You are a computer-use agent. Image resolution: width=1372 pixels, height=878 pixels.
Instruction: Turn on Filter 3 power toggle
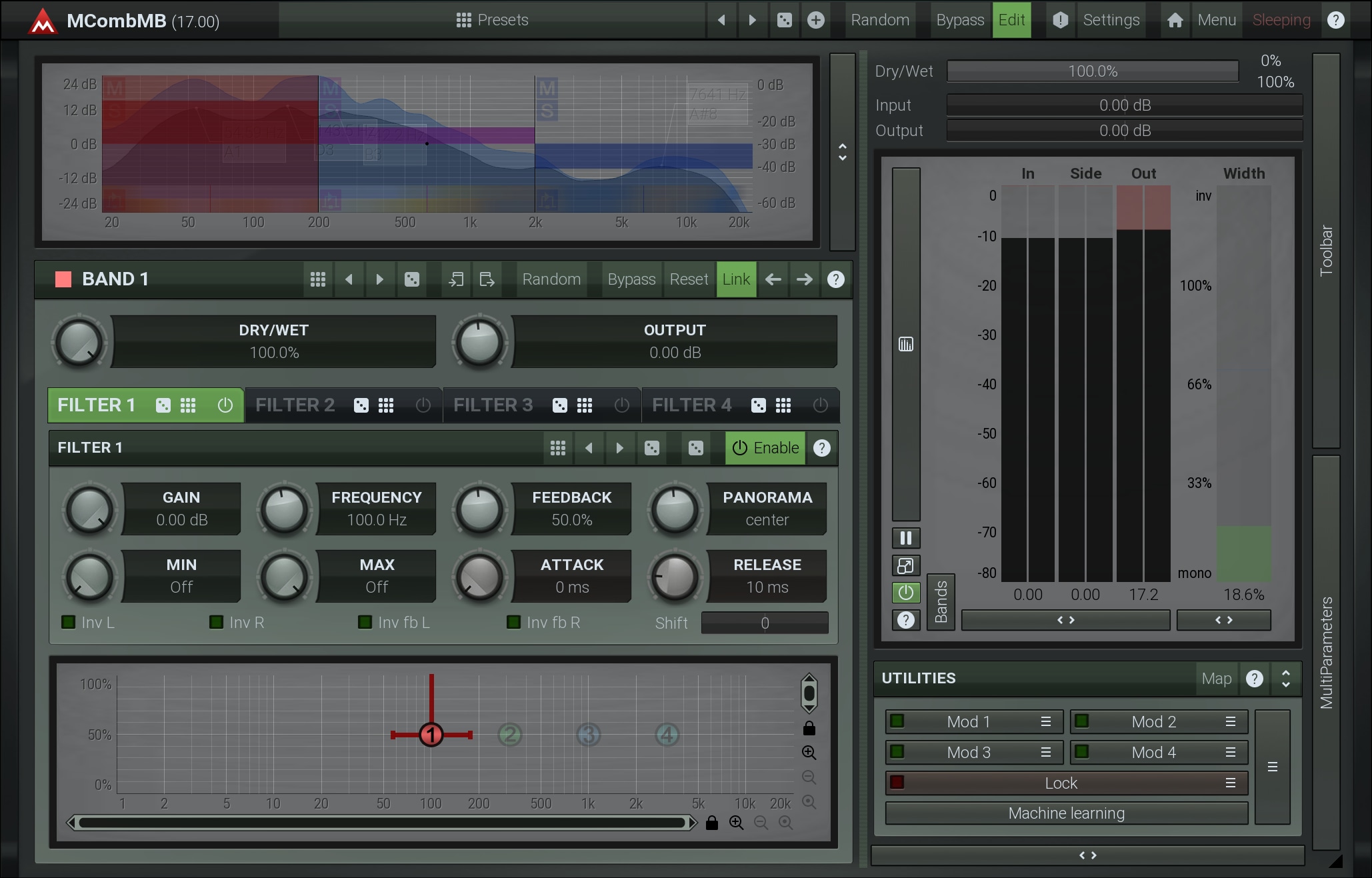pyautogui.click(x=621, y=405)
